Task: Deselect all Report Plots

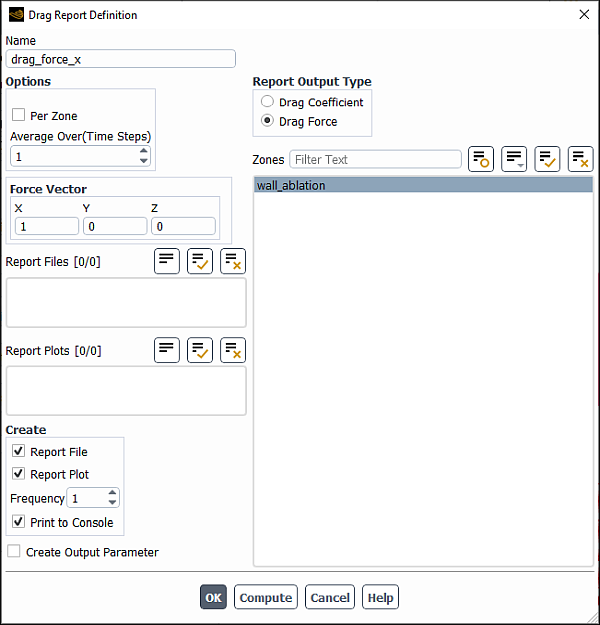Action: [233, 350]
